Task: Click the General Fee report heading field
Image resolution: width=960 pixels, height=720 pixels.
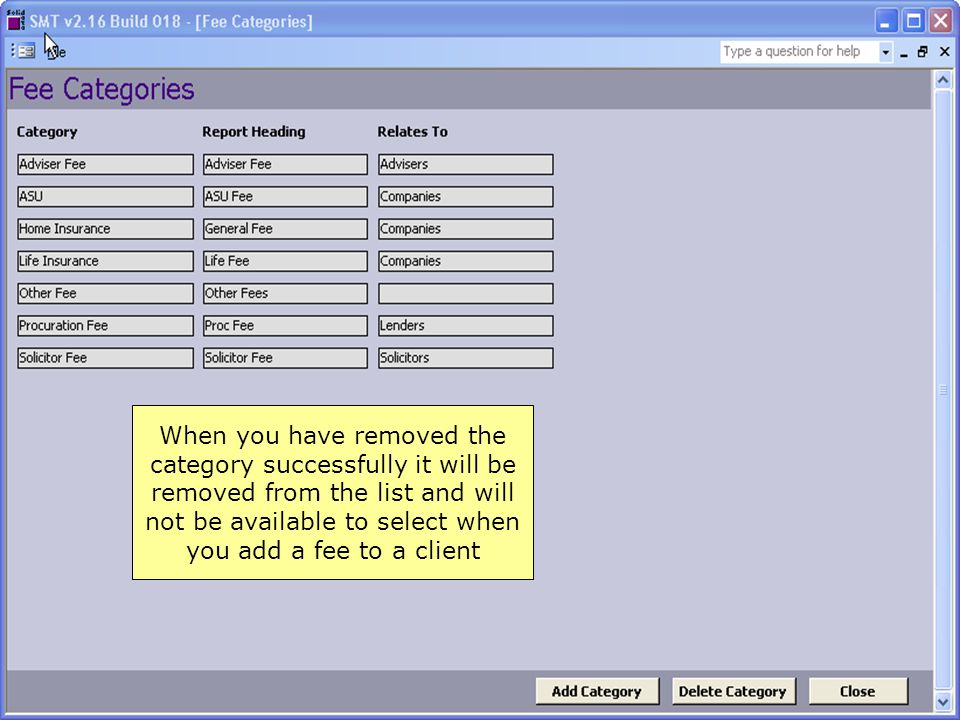Action: (x=285, y=229)
